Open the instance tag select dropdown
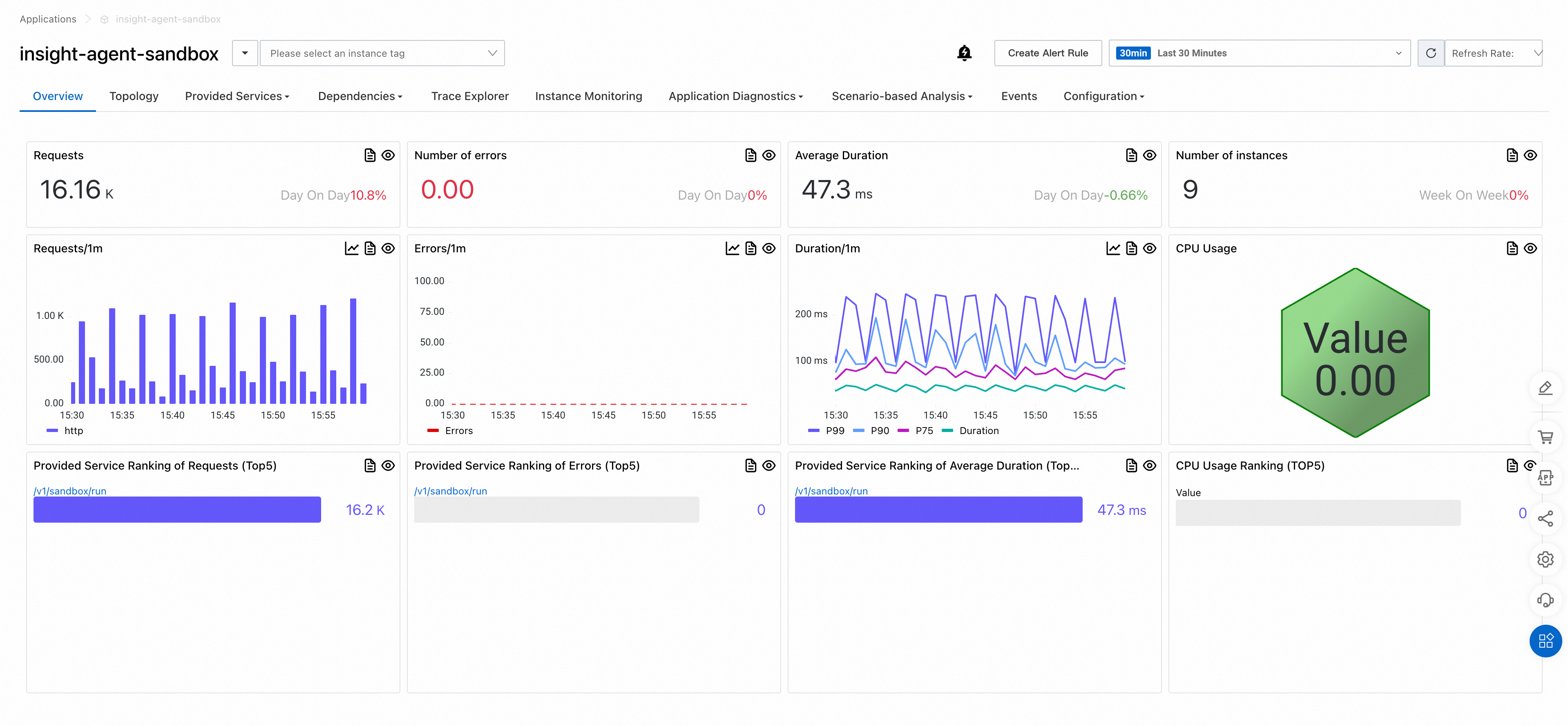 (x=382, y=53)
